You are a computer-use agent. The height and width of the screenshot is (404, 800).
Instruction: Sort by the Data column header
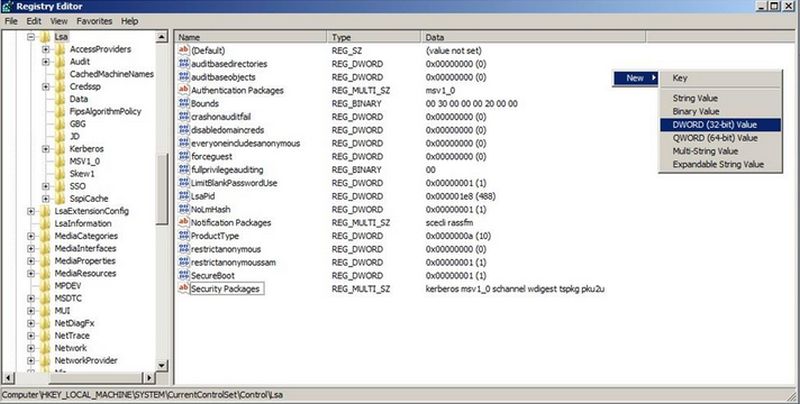(x=534, y=37)
